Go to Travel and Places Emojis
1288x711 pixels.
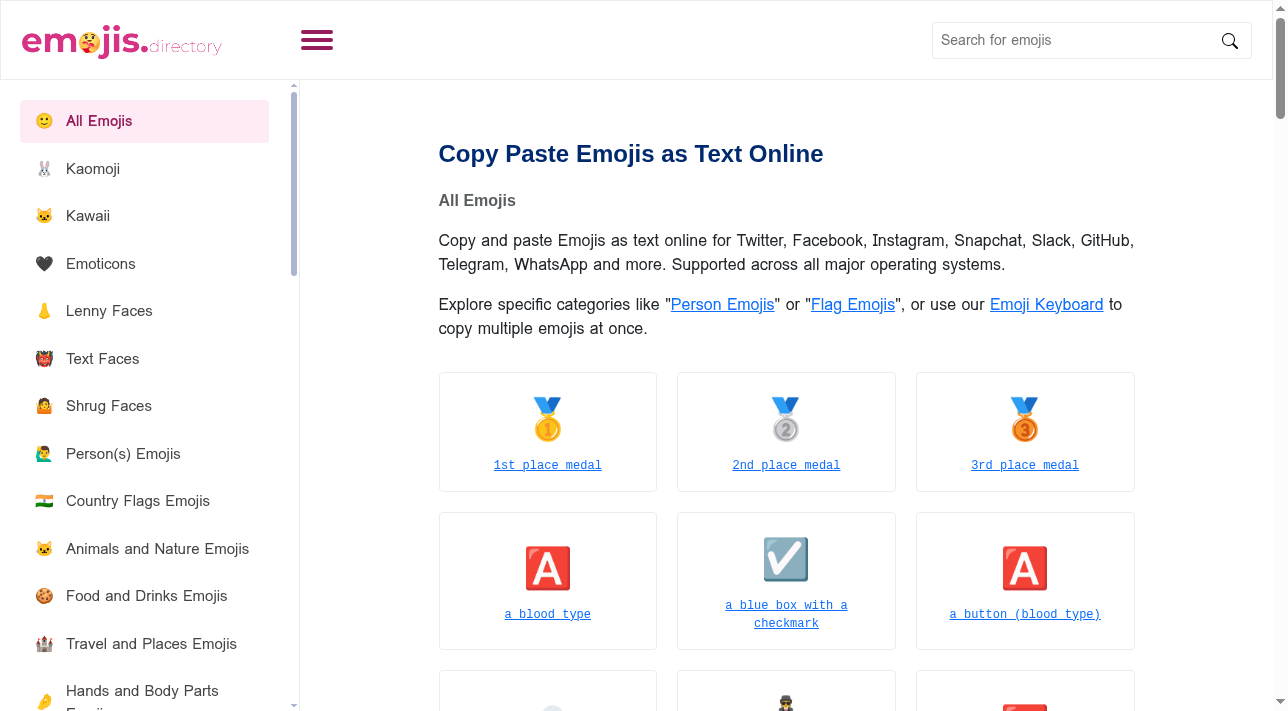(x=144, y=644)
